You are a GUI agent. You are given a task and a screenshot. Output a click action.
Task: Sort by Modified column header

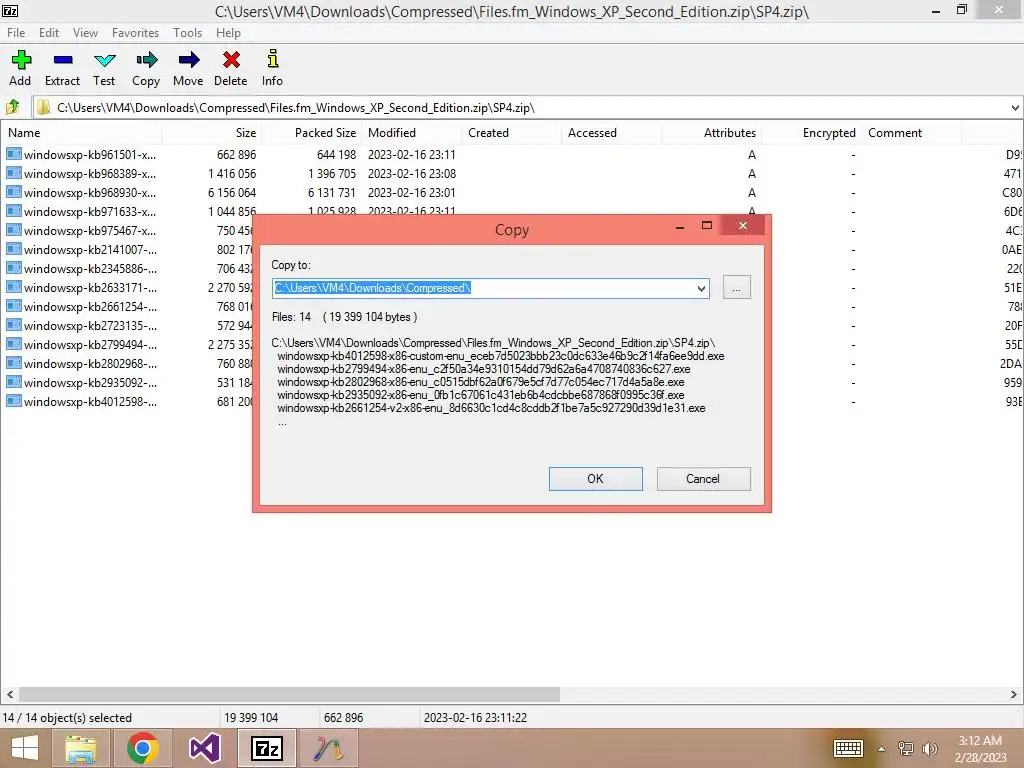411,133
